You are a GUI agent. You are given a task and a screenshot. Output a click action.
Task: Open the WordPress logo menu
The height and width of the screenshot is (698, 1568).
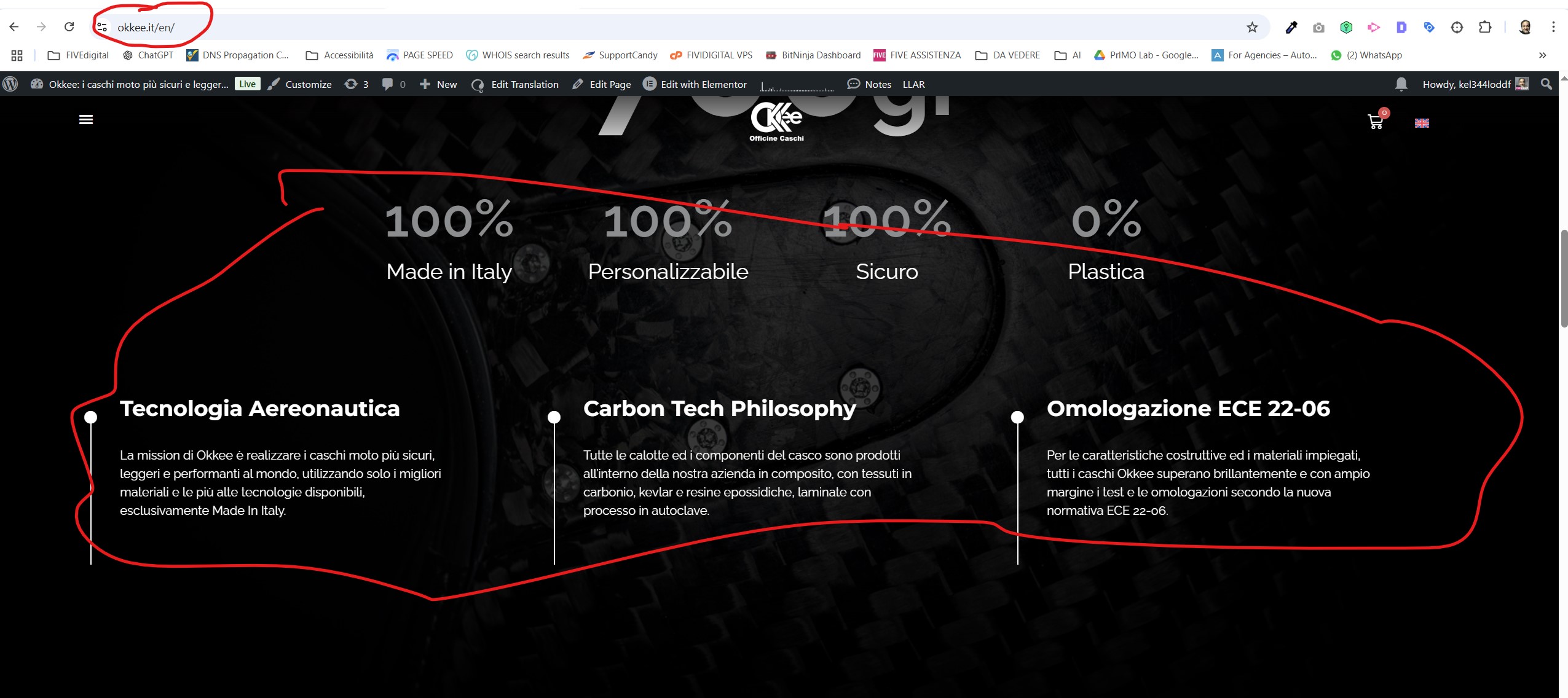pos(10,84)
